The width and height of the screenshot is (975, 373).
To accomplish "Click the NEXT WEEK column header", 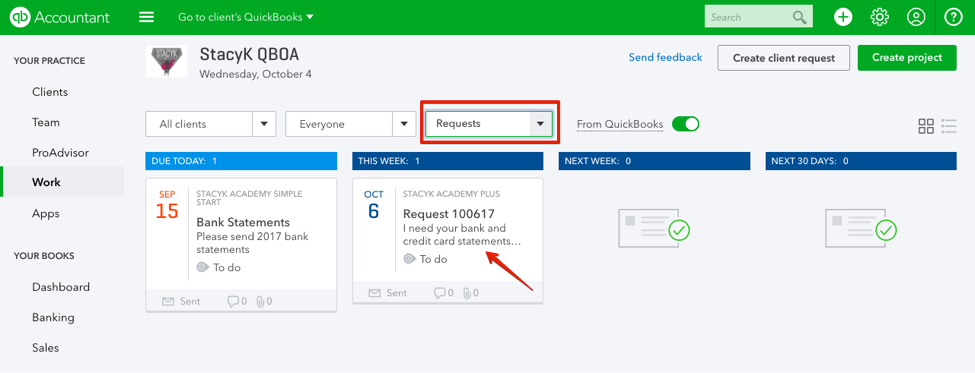I will coord(654,161).
